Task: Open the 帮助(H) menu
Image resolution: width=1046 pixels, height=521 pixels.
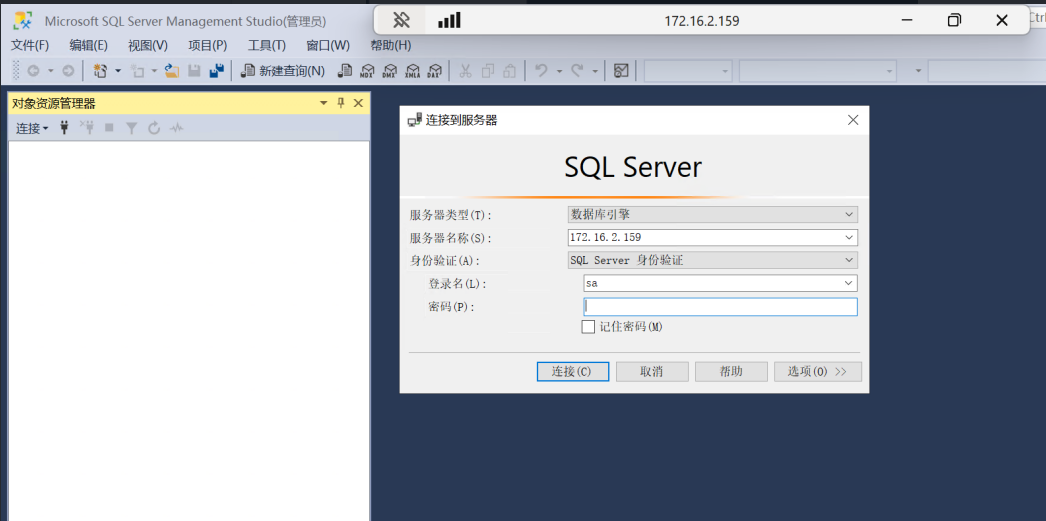Action: click(x=390, y=45)
